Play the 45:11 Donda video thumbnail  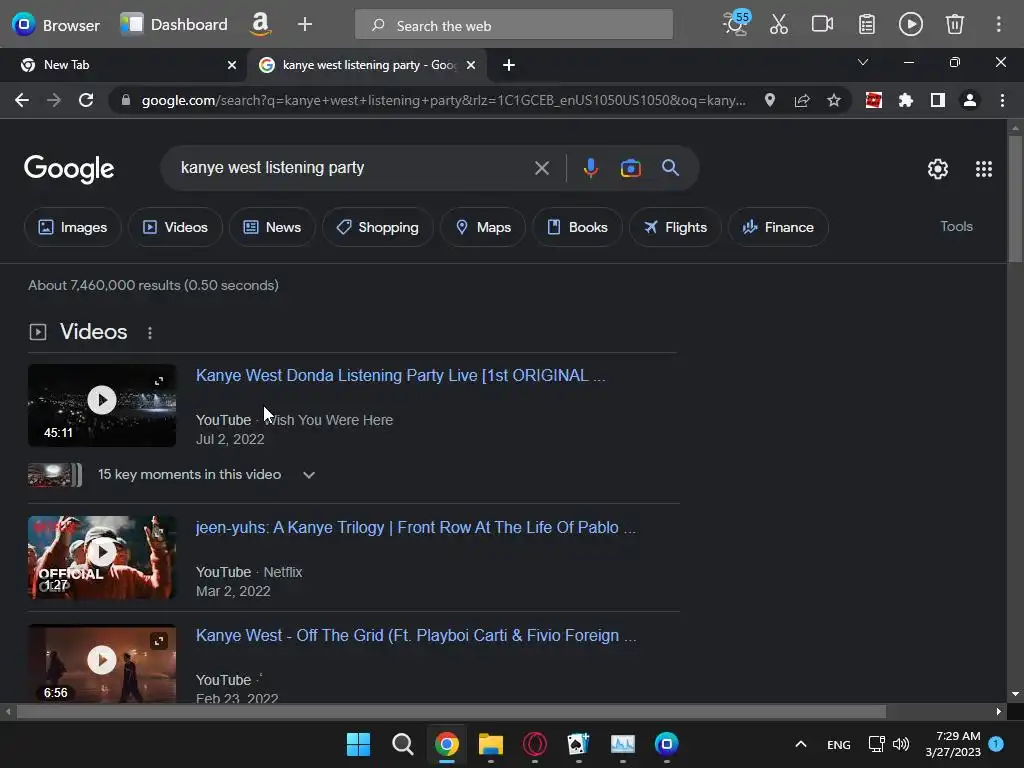pos(102,406)
